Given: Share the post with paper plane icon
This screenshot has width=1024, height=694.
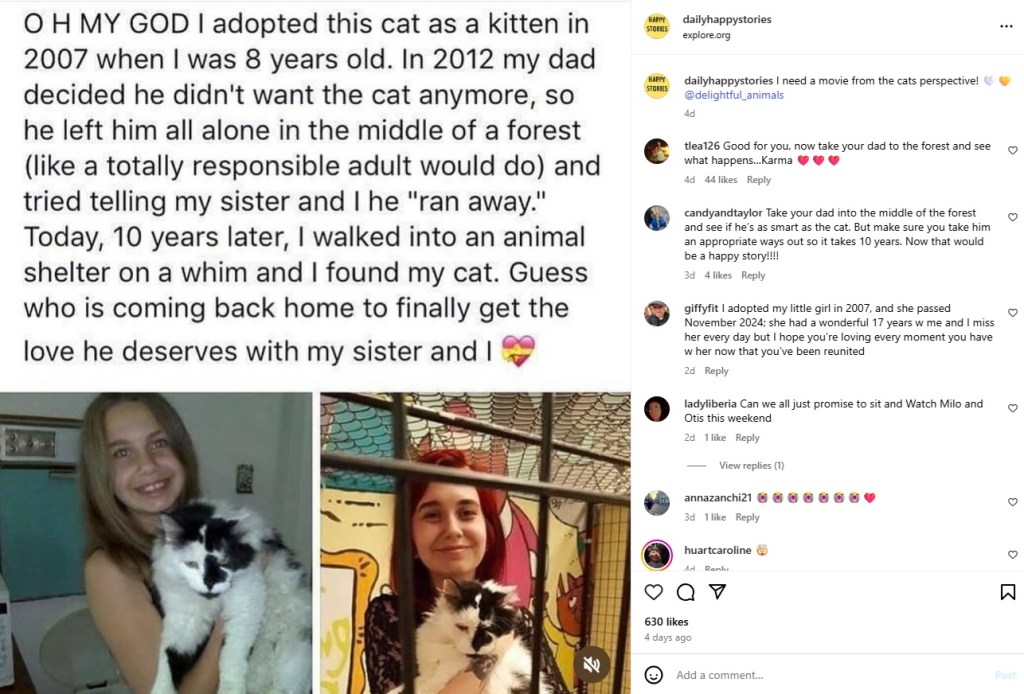Looking at the screenshot, I should tap(717, 592).
